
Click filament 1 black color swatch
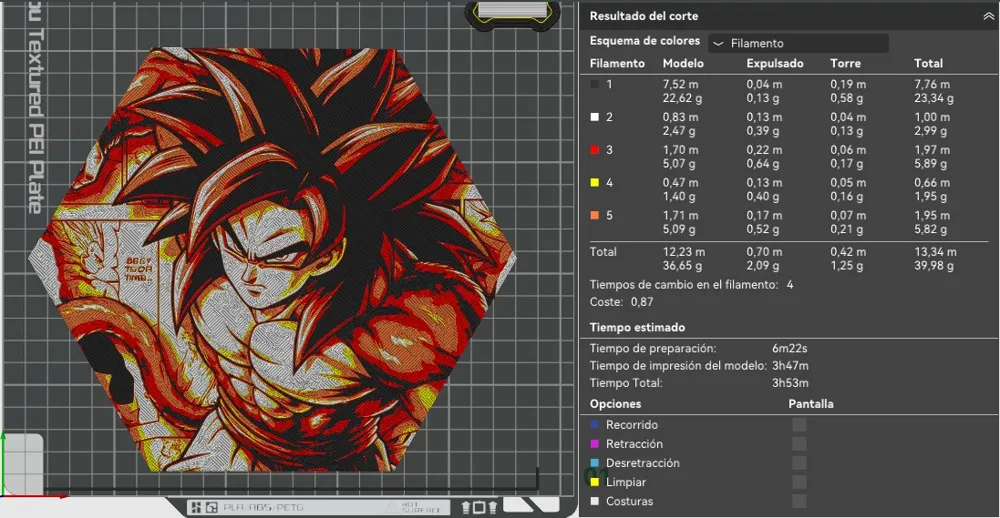[x=595, y=84]
